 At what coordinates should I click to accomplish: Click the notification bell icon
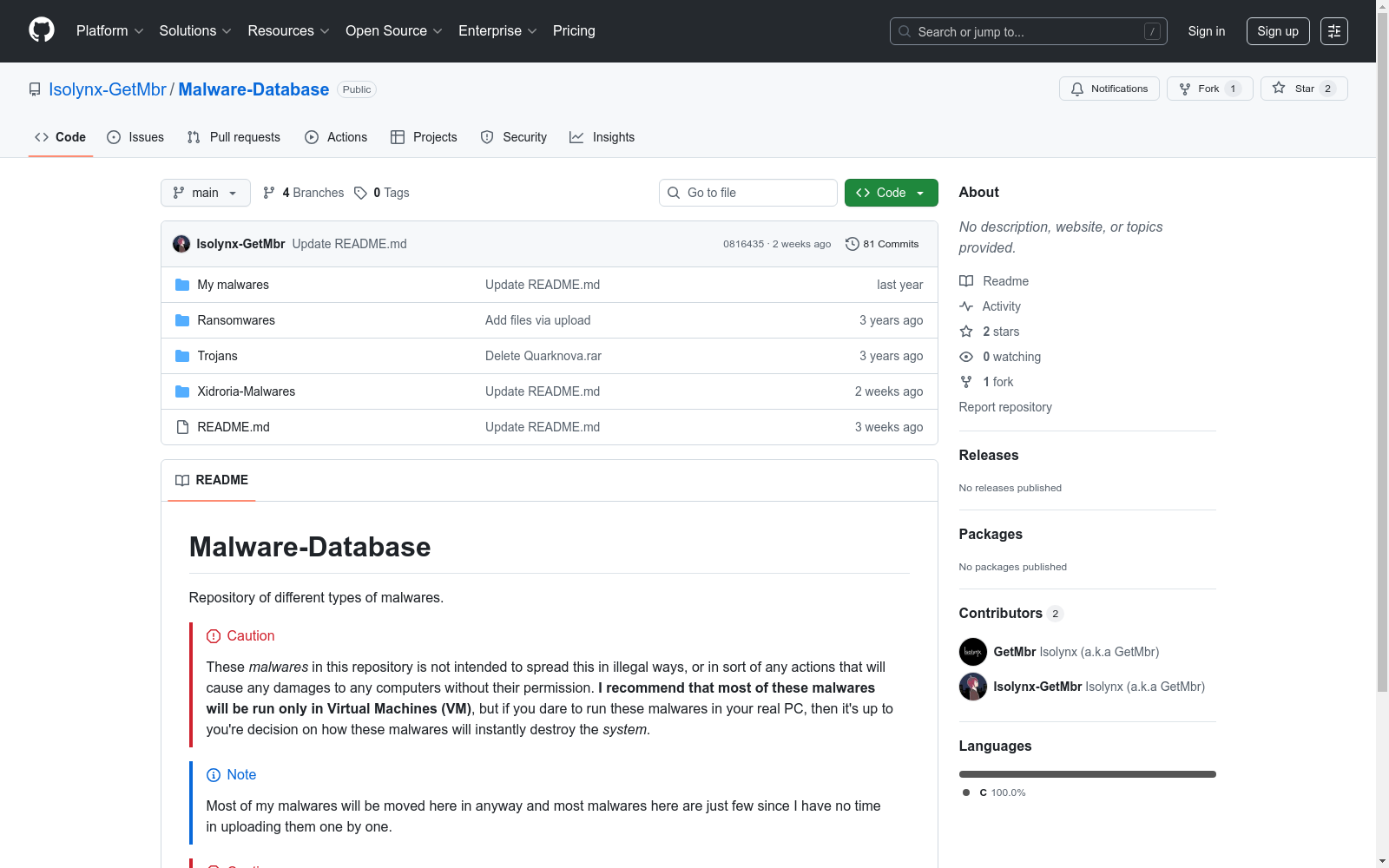(1077, 89)
